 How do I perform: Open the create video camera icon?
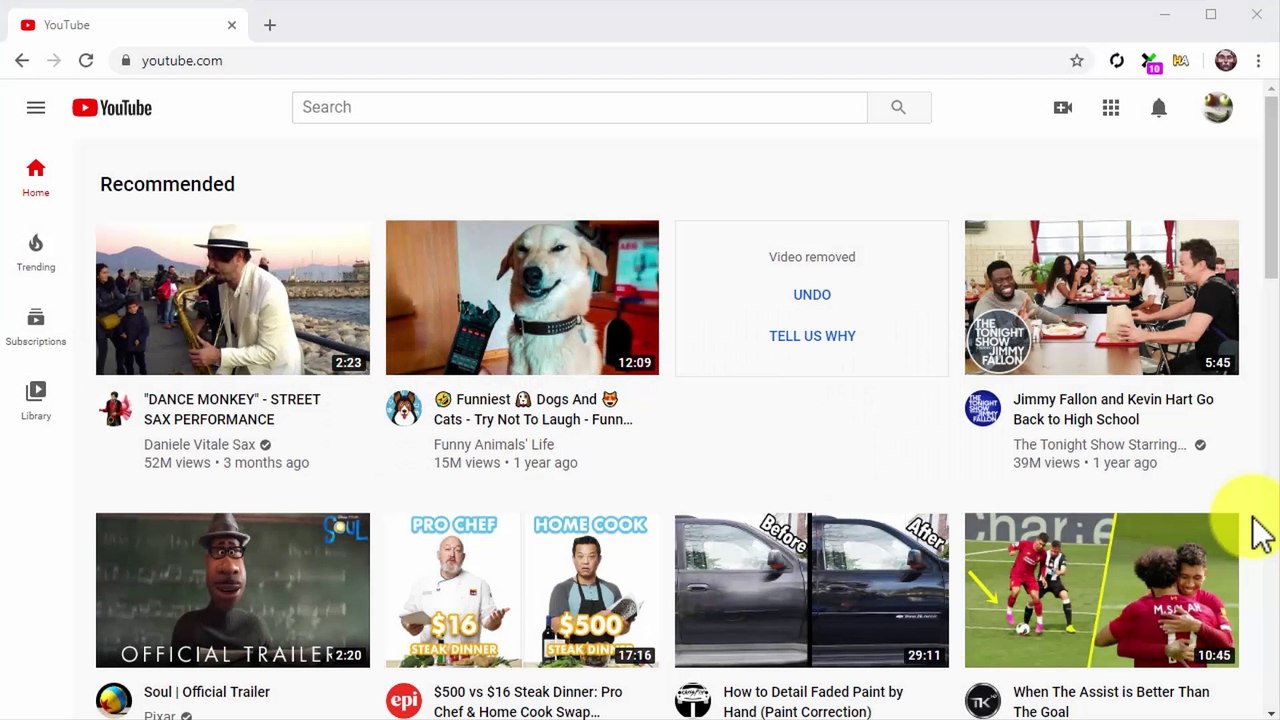1063,107
